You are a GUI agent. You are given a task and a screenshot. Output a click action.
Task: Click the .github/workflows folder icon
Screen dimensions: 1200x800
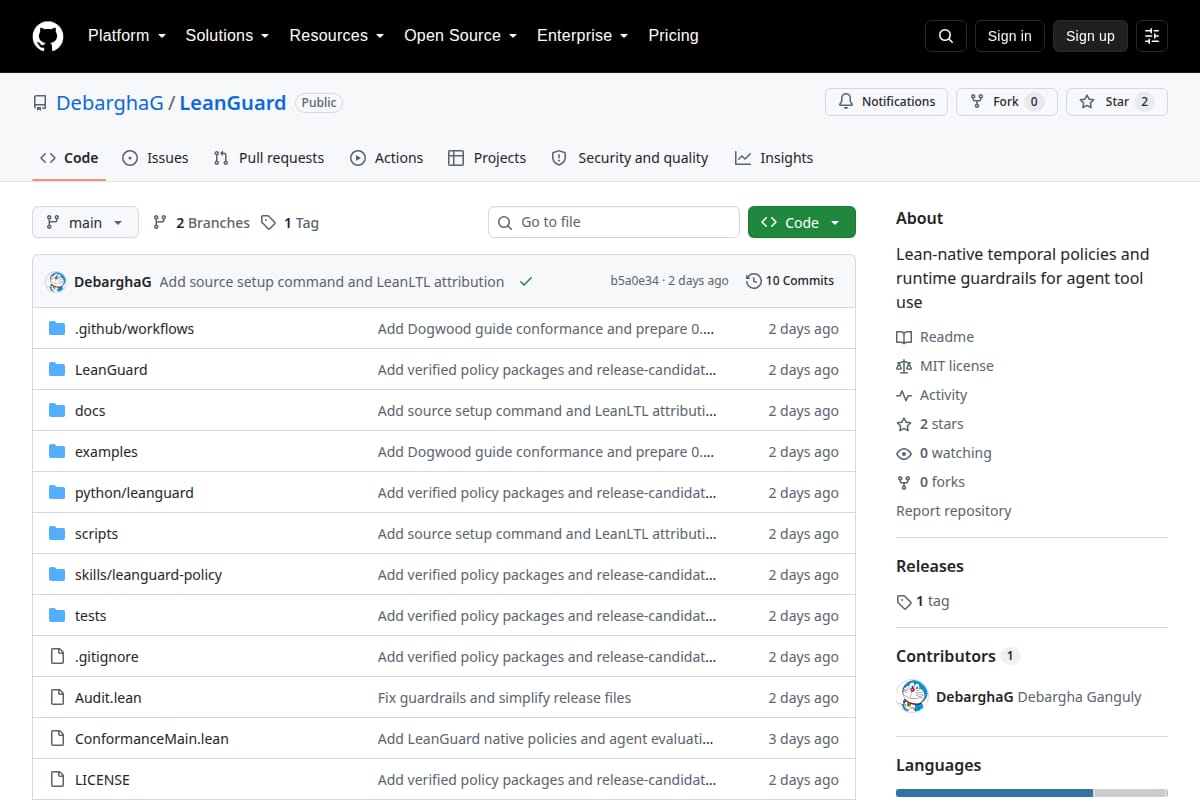57,329
